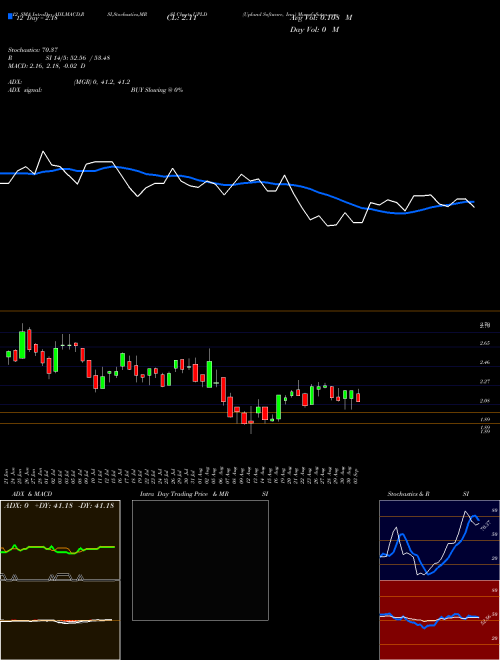The image size is (500, 660).
Task: Open the MACD lower chart panel
Action: (x=60, y=620)
